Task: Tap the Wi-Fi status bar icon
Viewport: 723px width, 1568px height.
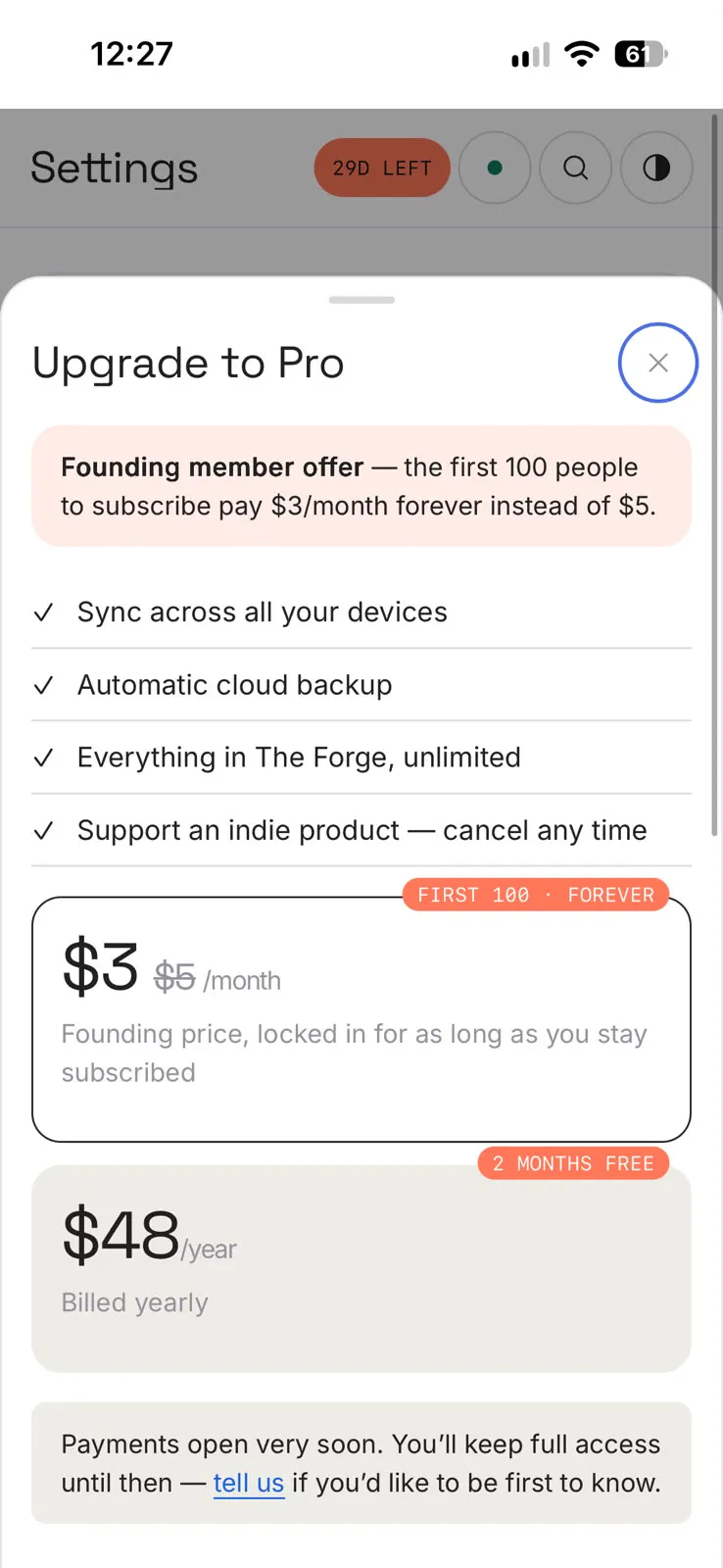Action: pos(582,54)
